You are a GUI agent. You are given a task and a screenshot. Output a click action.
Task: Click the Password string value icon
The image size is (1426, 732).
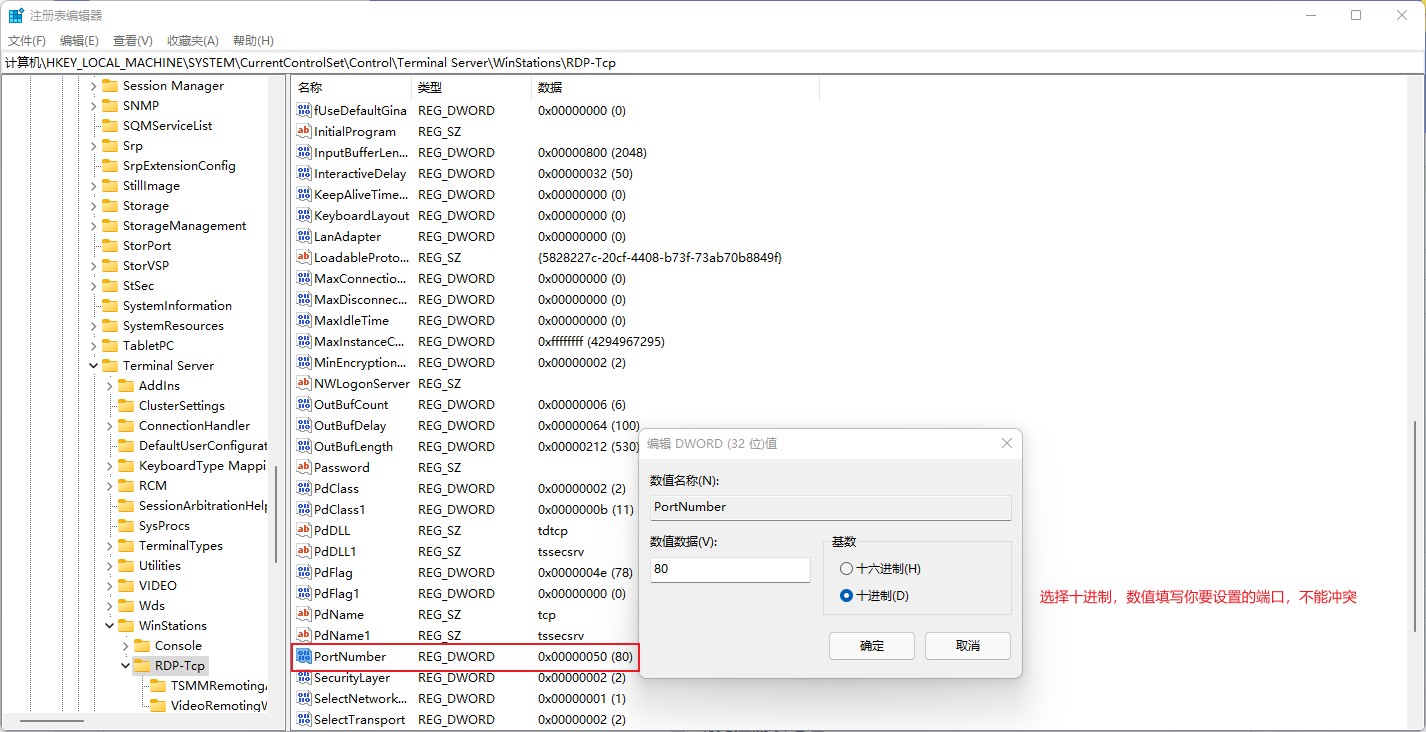[304, 468]
